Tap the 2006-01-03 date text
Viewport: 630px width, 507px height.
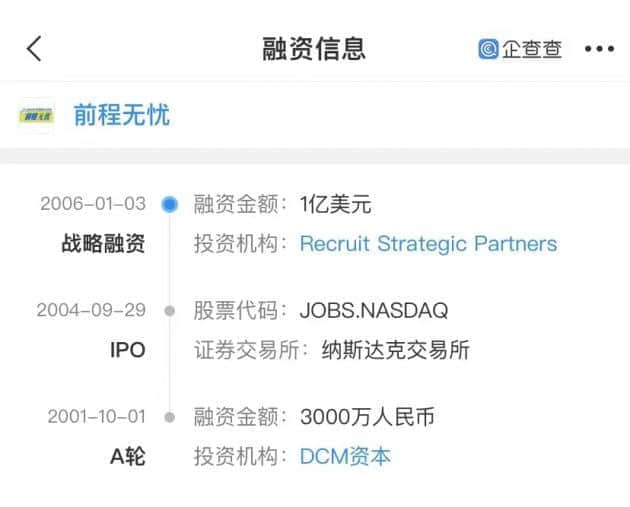point(93,204)
